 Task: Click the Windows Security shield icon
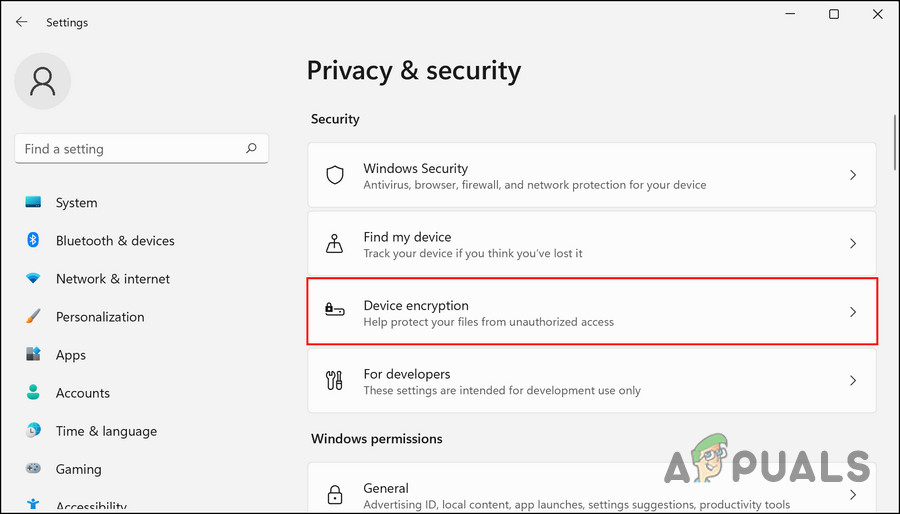tap(335, 175)
